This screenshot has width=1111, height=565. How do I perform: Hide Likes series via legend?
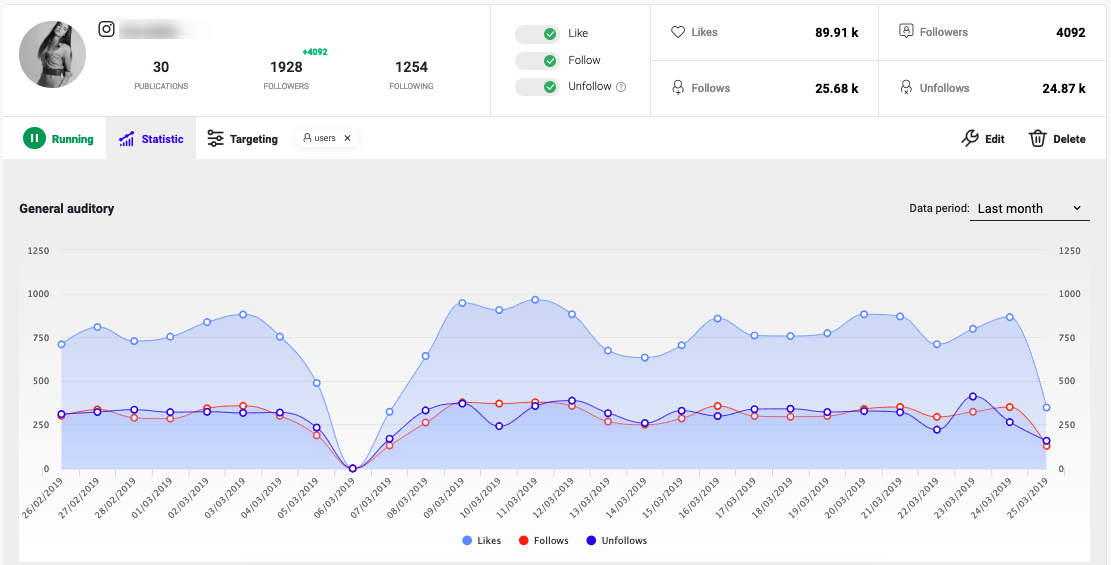click(481, 540)
